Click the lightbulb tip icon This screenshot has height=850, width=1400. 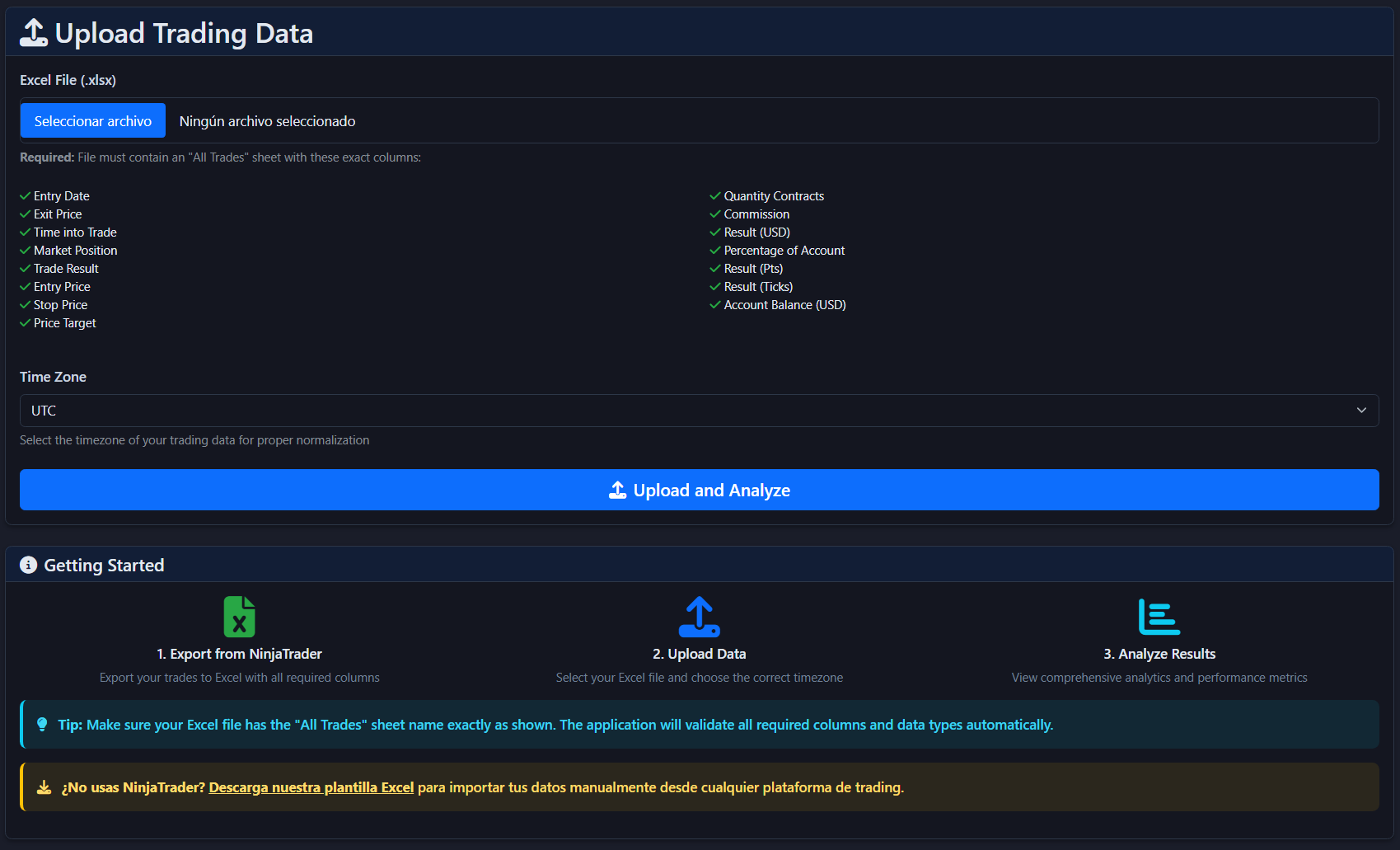(x=42, y=725)
